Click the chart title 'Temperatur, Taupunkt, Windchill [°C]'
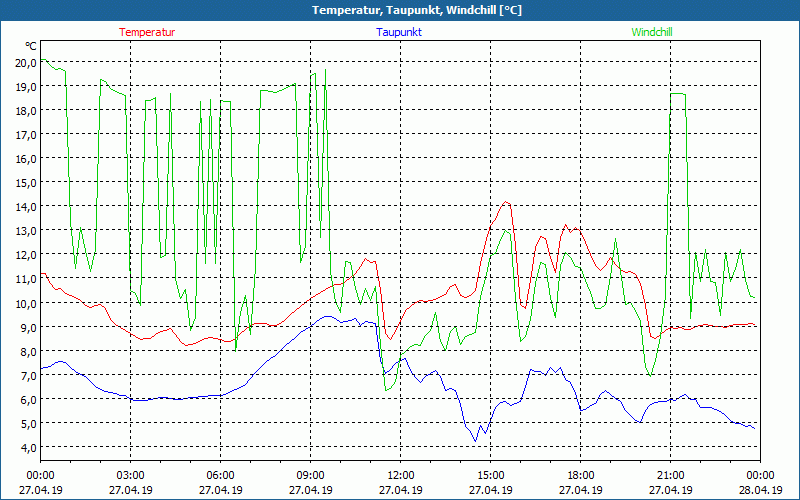This screenshot has width=800, height=500. pyautogui.click(x=417, y=10)
